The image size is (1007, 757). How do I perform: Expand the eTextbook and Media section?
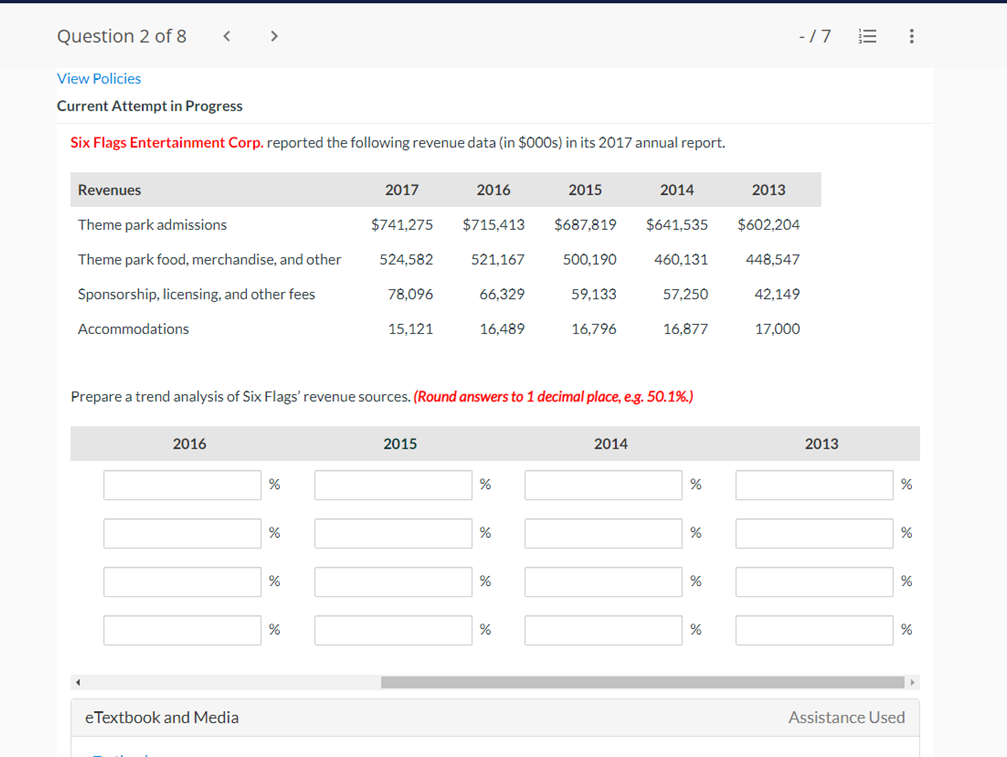point(161,717)
